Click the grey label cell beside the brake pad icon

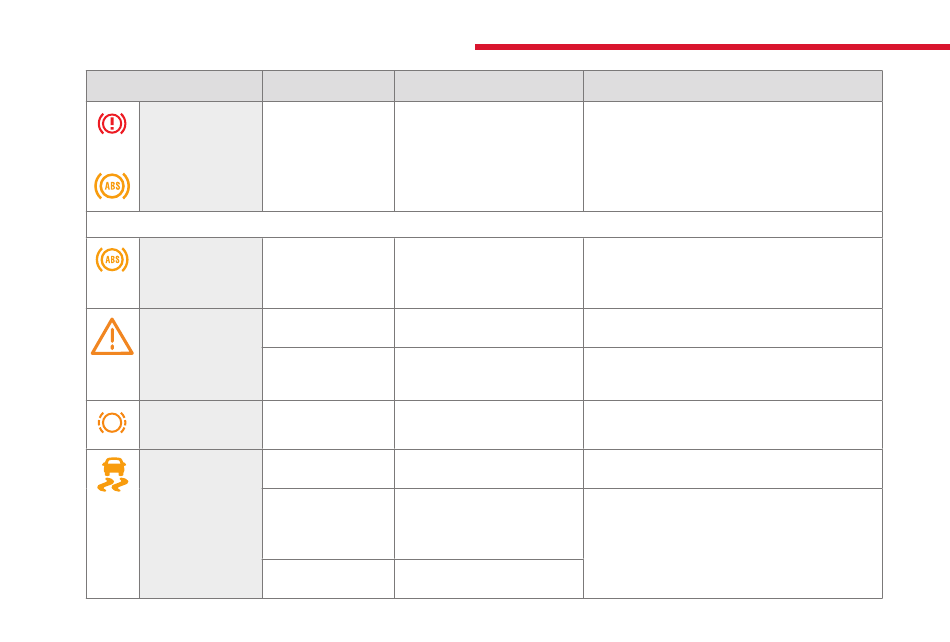(201, 425)
